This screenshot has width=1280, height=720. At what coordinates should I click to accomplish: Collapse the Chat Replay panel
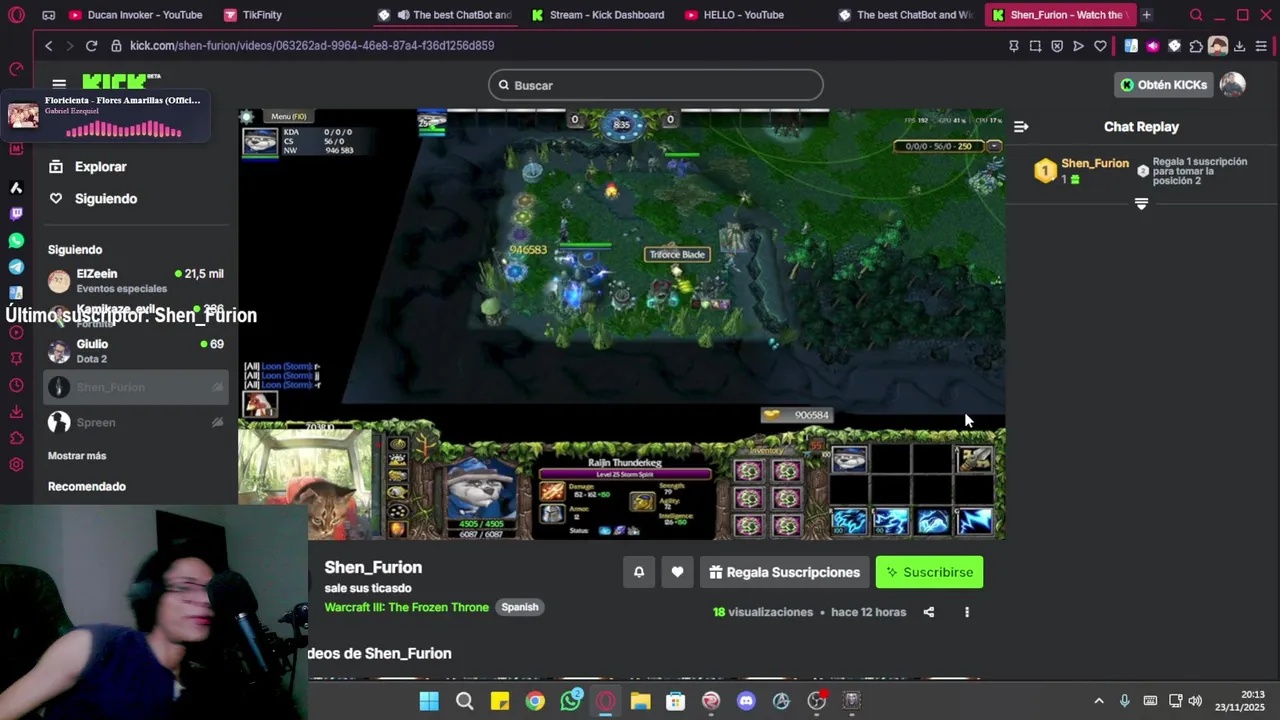click(1021, 127)
